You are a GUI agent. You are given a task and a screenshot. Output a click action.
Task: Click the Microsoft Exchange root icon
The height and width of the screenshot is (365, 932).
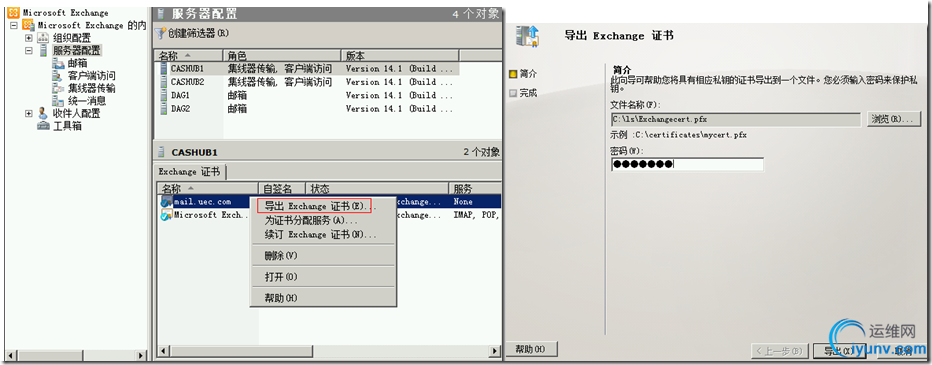(x=14, y=12)
